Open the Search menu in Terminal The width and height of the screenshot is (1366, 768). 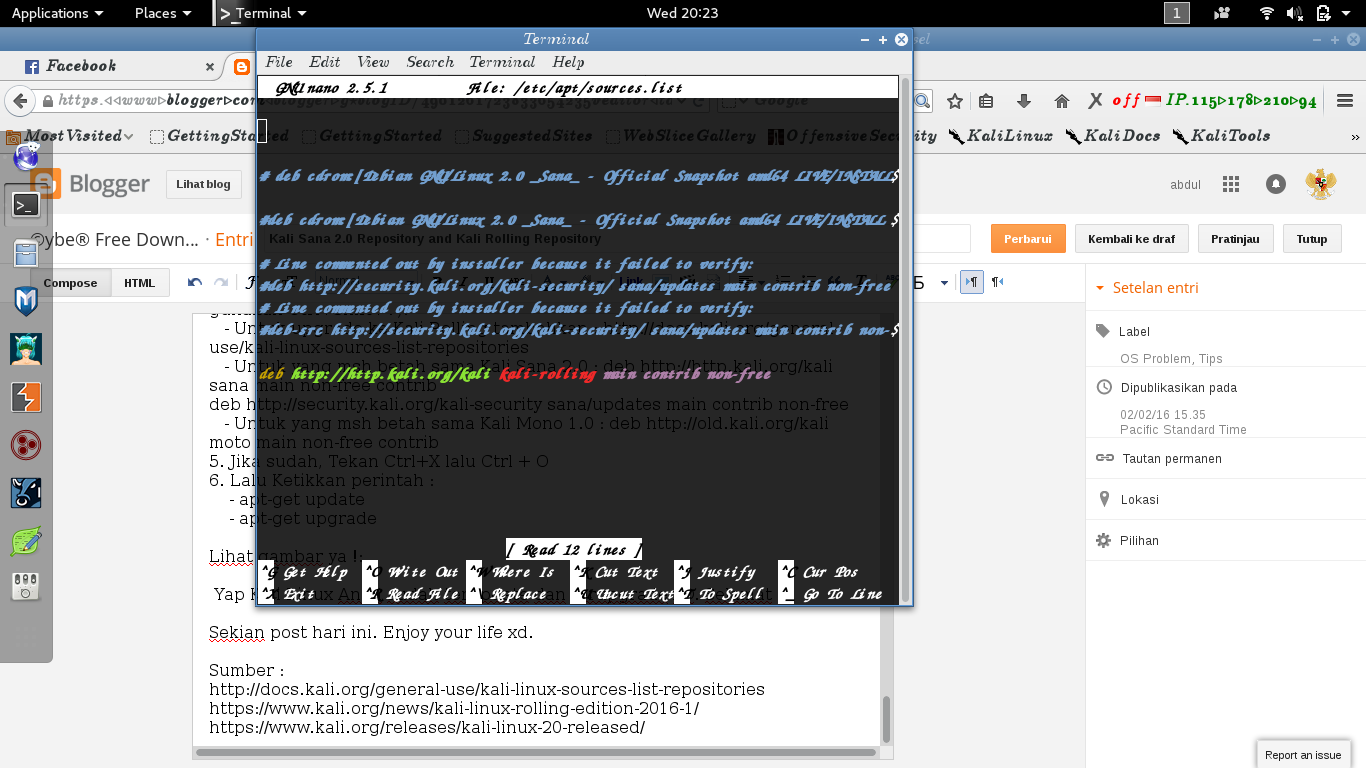(430, 61)
